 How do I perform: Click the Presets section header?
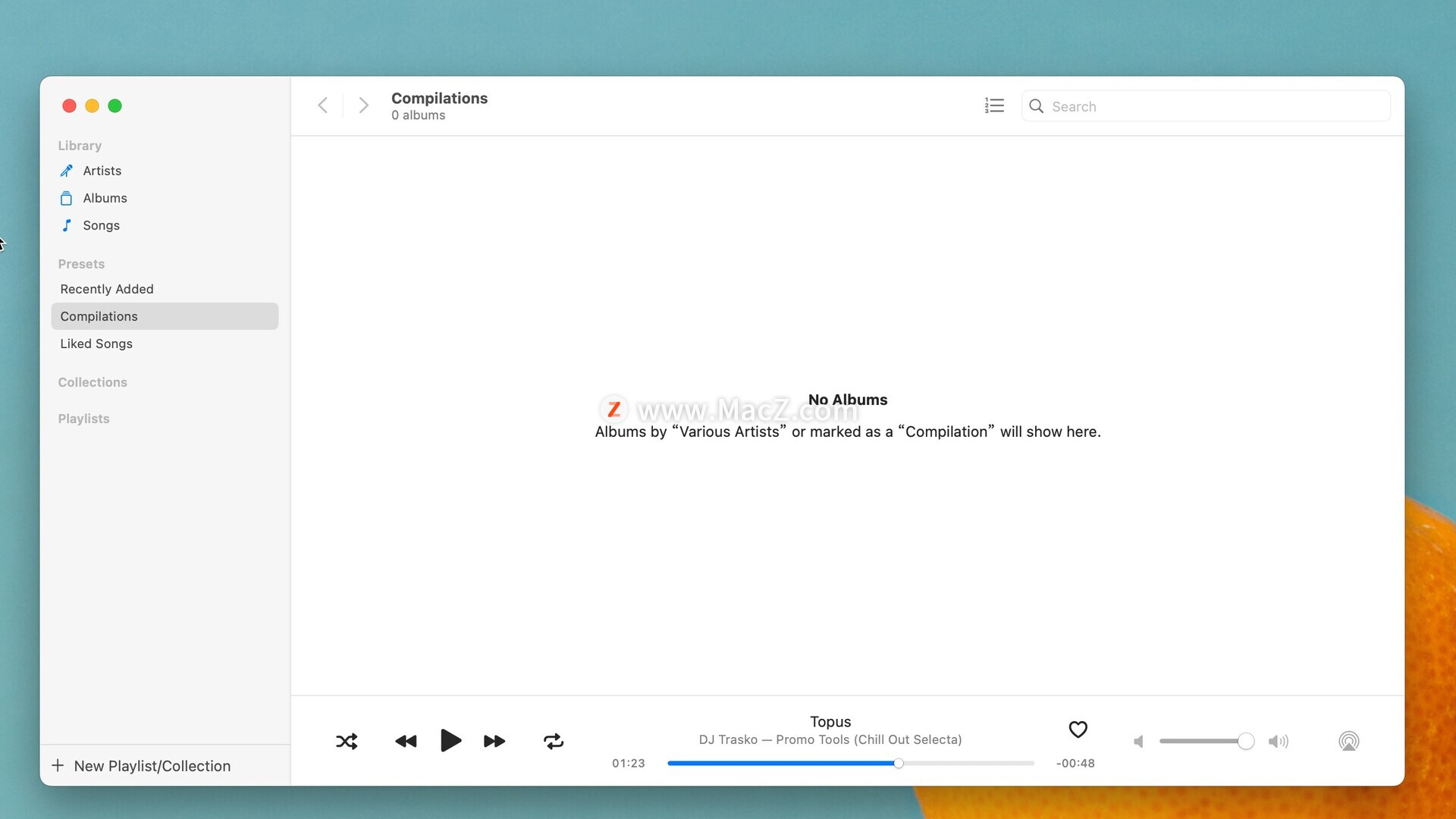tap(81, 264)
